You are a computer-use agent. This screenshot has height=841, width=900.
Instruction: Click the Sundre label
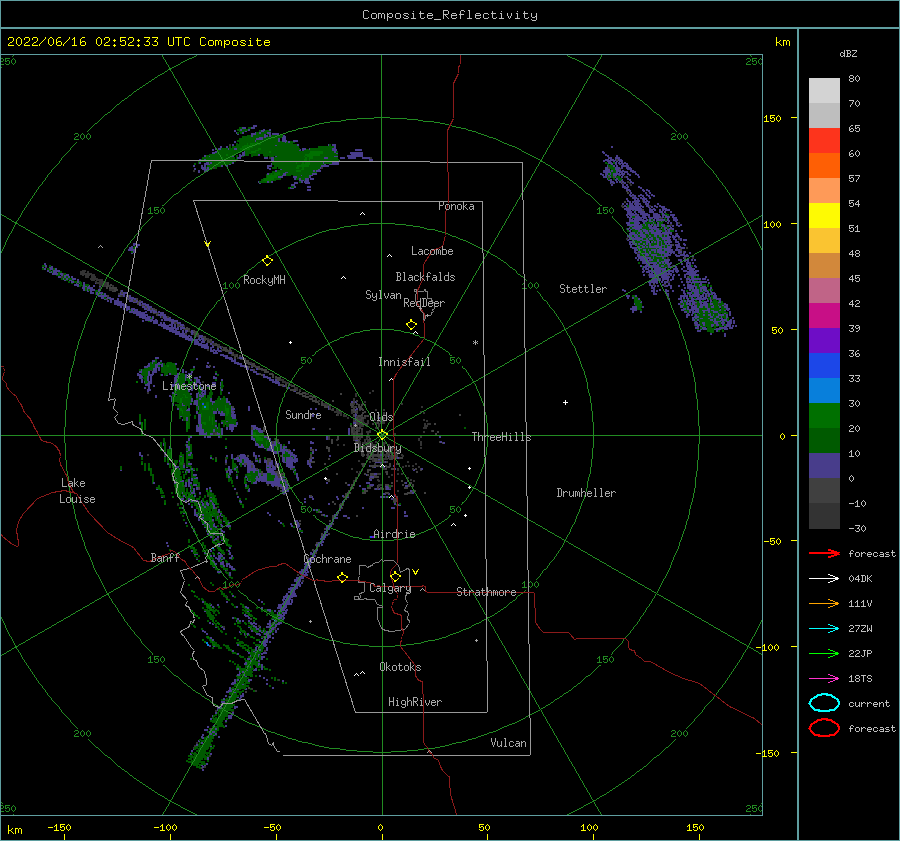(303, 414)
